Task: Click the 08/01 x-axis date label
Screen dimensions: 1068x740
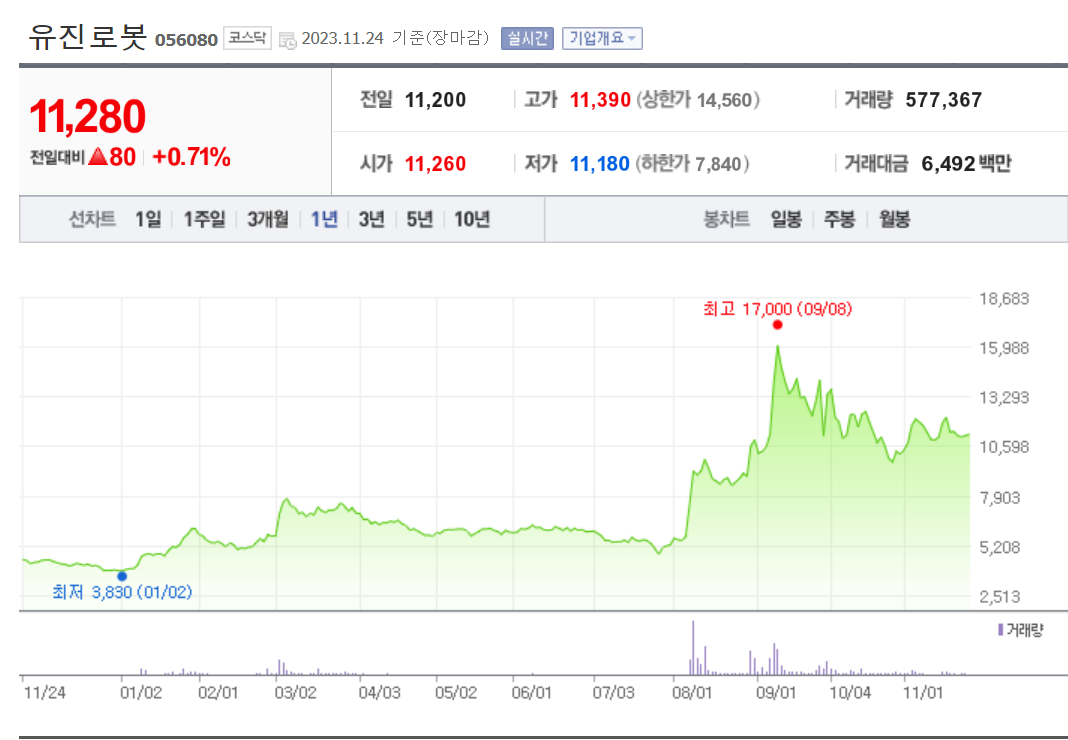Action: tap(692, 693)
